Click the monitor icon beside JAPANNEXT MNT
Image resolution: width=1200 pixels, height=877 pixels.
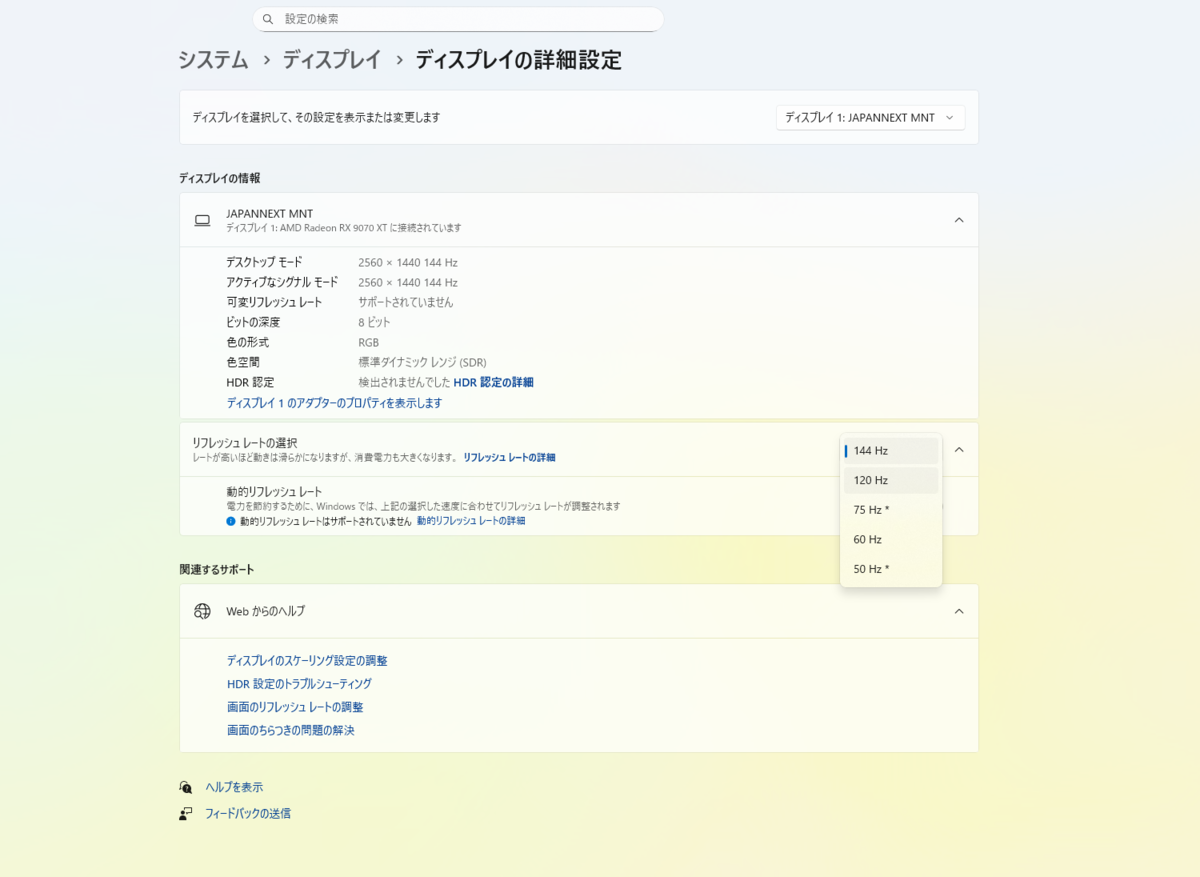pyautogui.click(x=202, y=219)
